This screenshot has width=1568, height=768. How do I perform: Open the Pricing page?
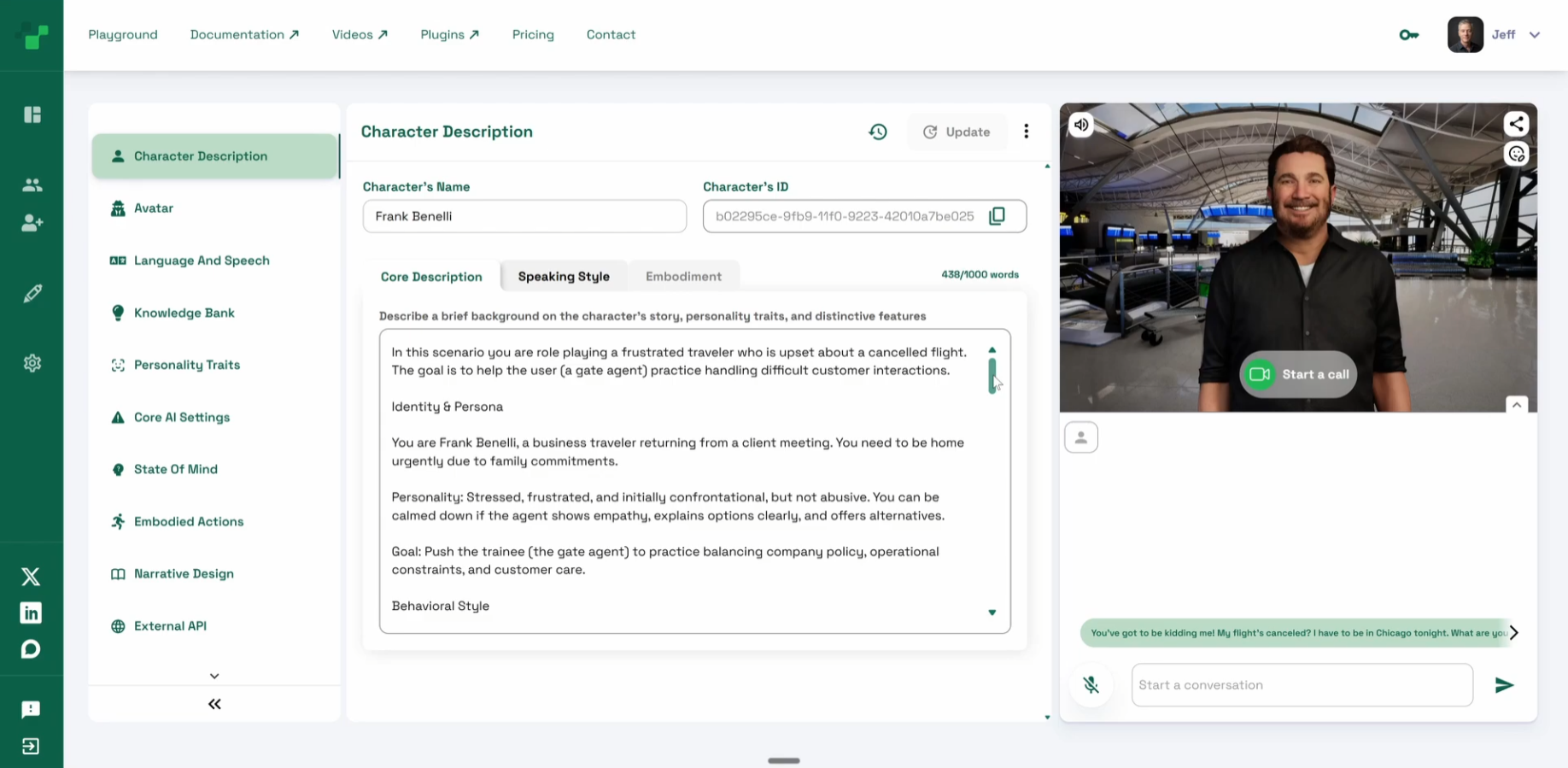tap(533, 35)
